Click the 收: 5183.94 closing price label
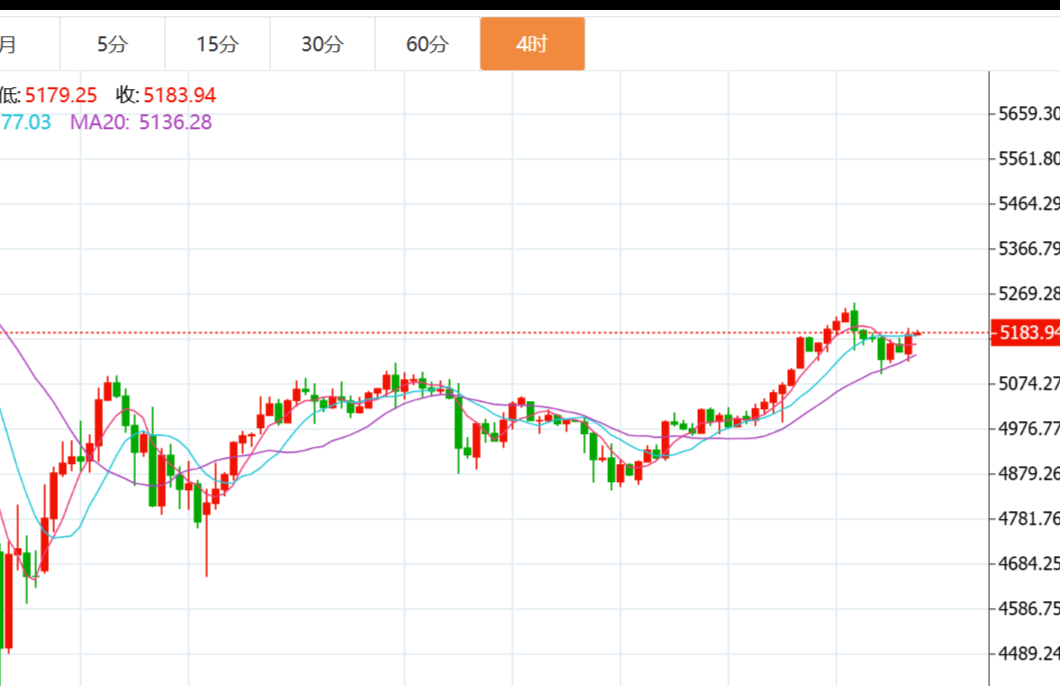 coord(166,95)
